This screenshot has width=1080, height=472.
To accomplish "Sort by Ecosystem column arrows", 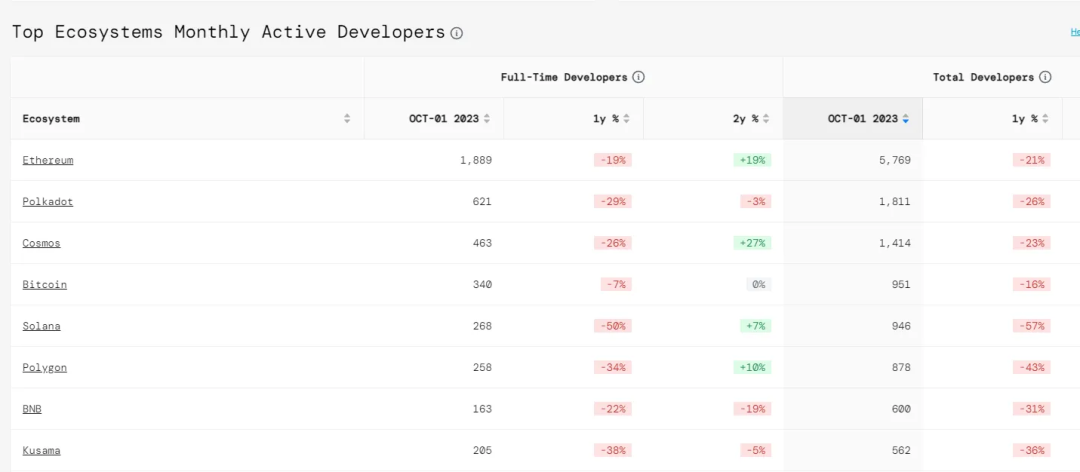I will [x=347, y=118].
